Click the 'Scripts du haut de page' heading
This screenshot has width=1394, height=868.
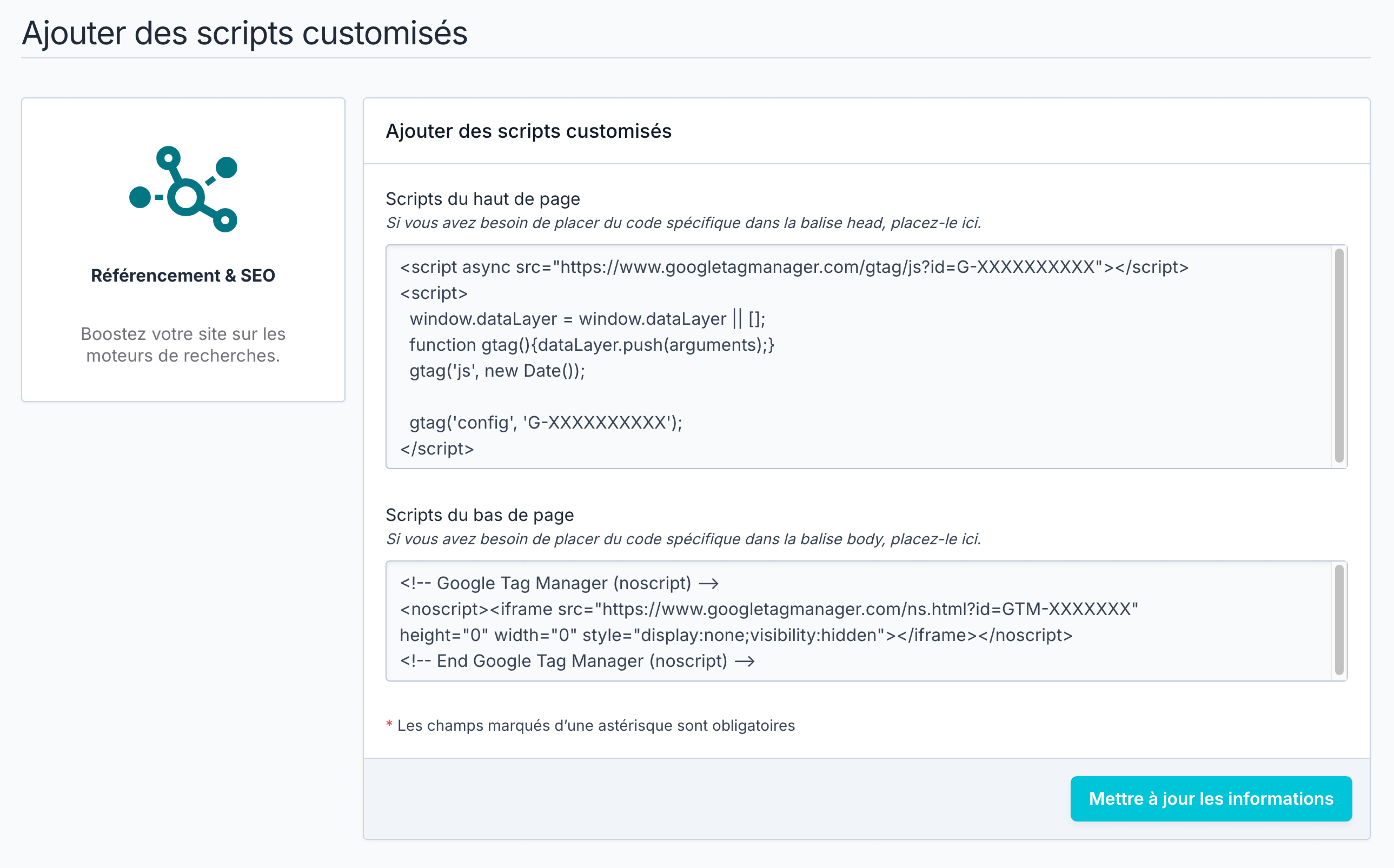(x=483, y=199)
